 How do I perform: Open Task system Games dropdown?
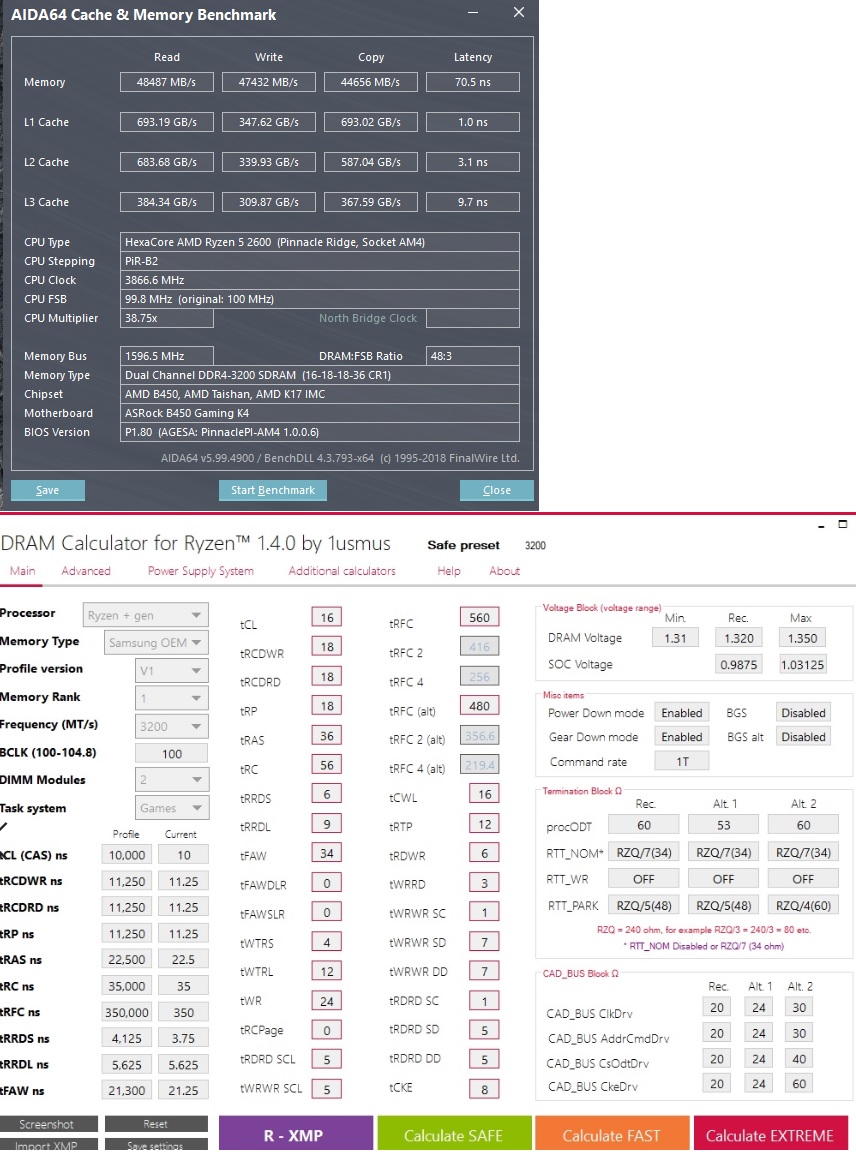click(171, 808)
